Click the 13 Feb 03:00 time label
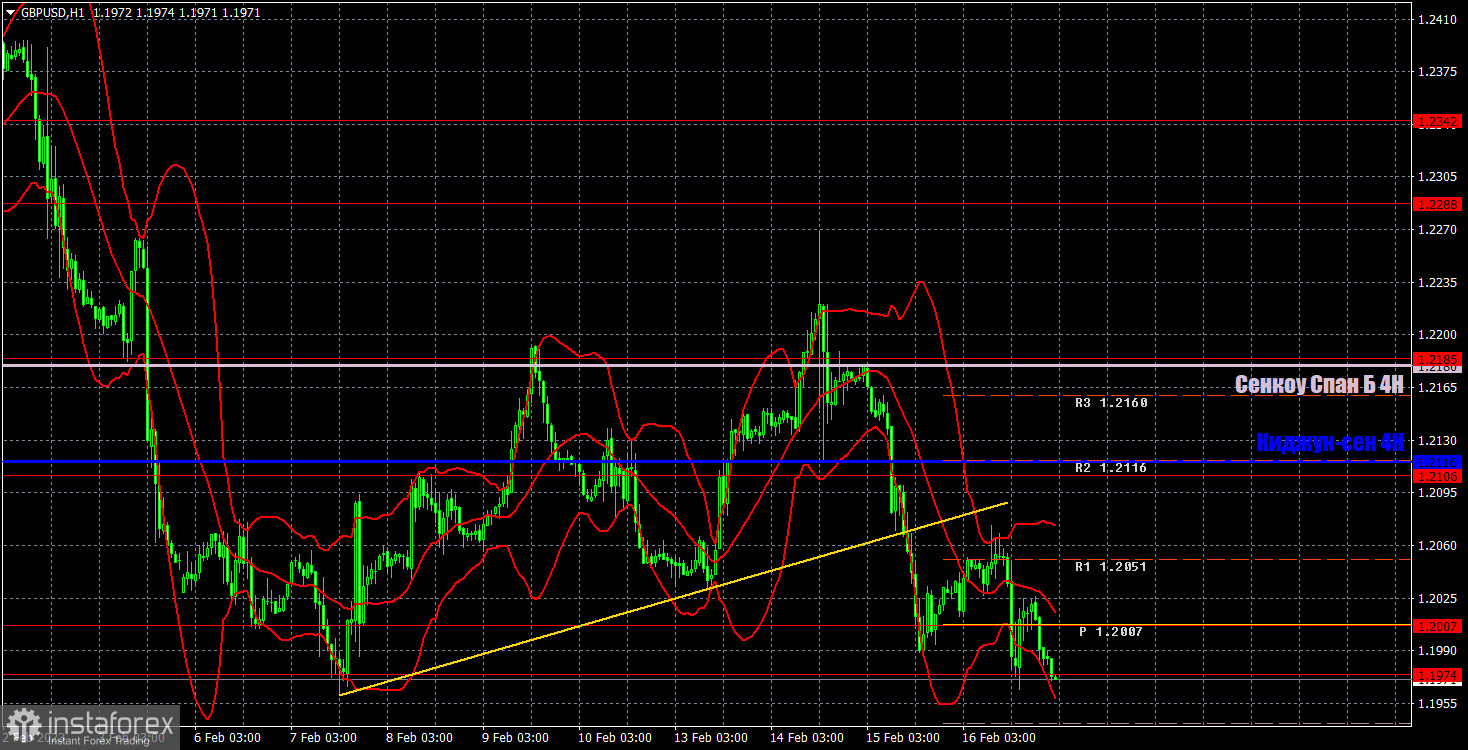 coord(710,738)
